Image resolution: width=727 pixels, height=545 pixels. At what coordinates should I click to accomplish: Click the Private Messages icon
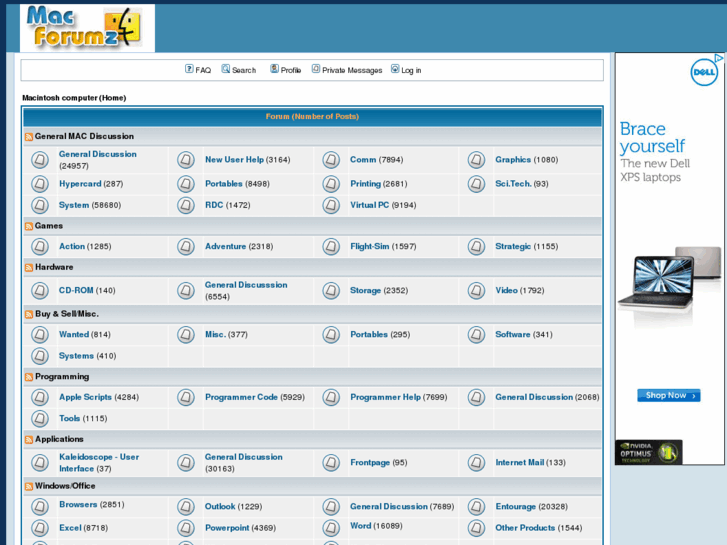(316, 69)
